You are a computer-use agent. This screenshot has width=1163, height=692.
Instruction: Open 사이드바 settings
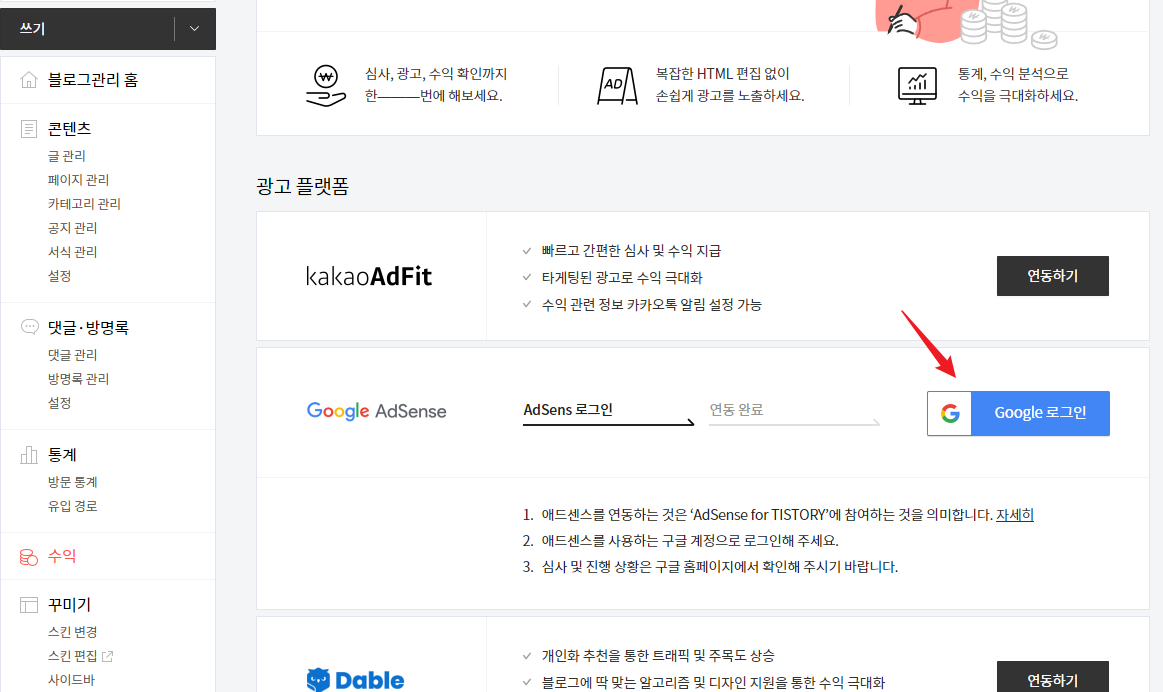(x=72, y=680)
